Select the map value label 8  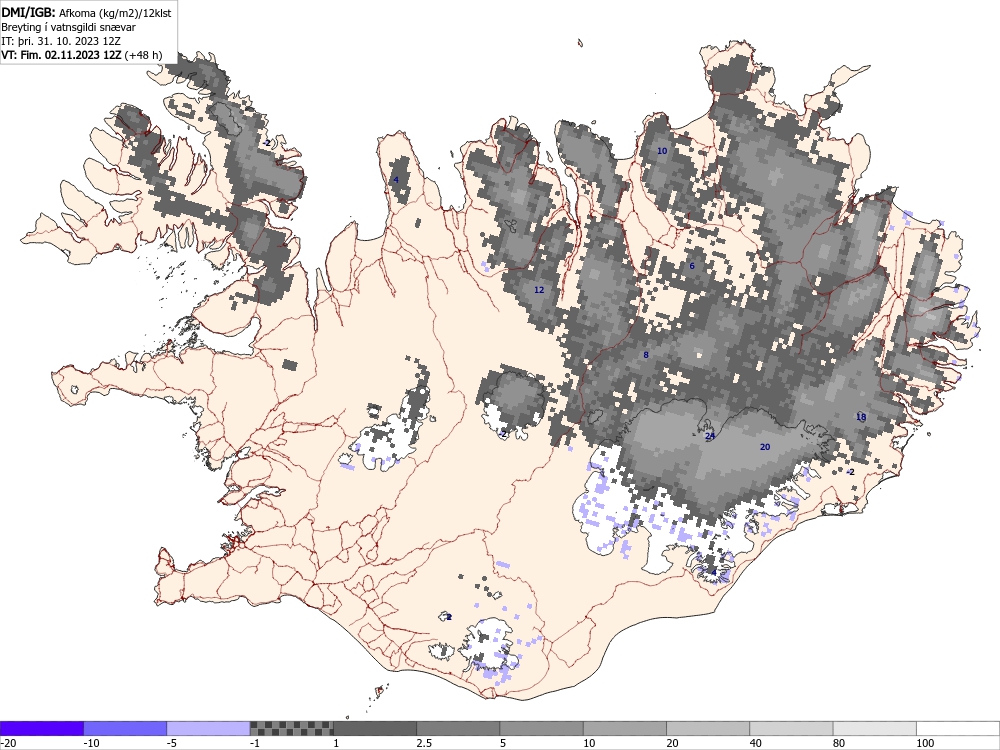point(645,355)
